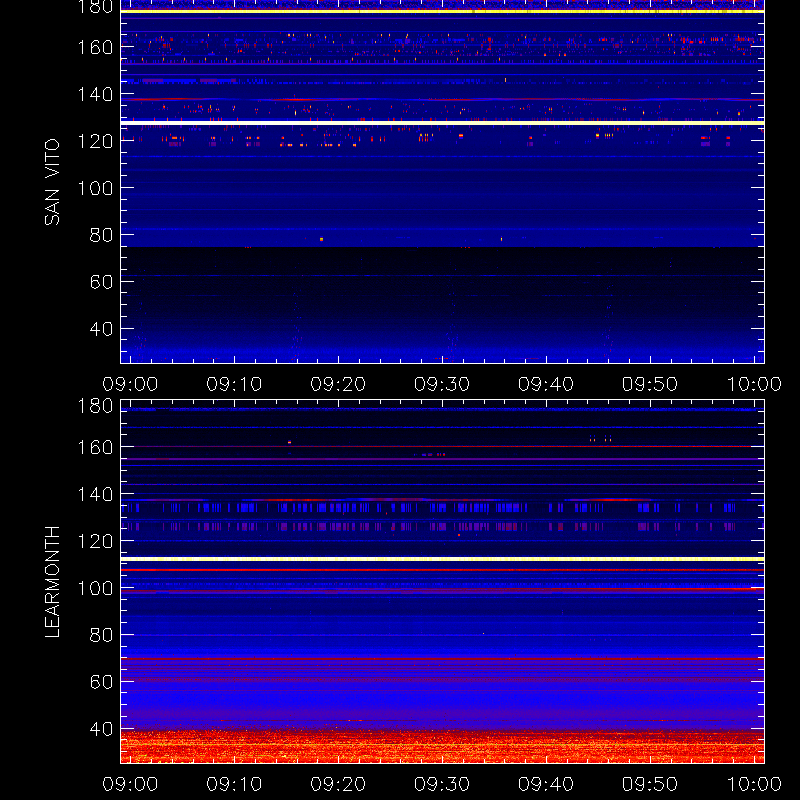Click the 09:10 time label under San Vito plot
The image size is (800, 800).
234,384
